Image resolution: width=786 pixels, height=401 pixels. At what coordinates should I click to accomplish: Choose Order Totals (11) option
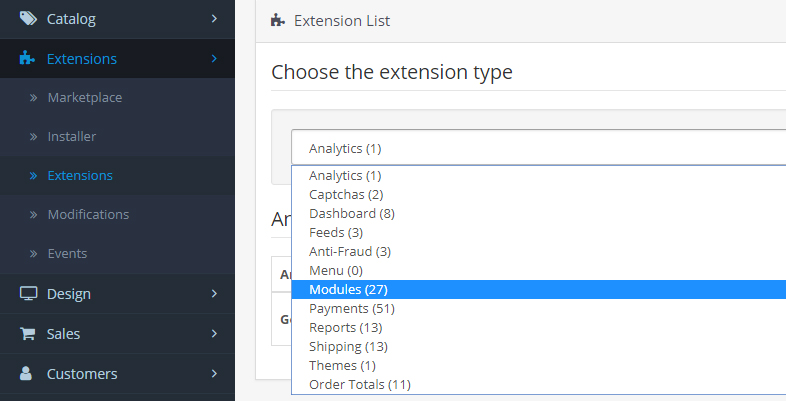[360, 385]
